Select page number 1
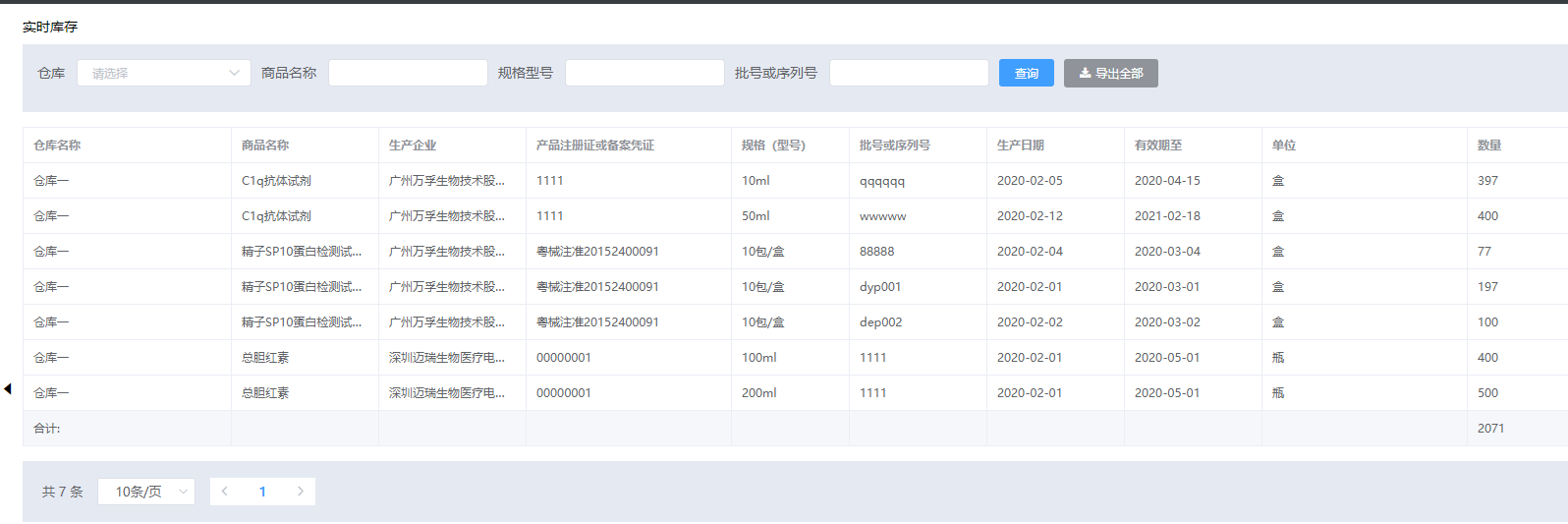 click(x=262, y=492)
